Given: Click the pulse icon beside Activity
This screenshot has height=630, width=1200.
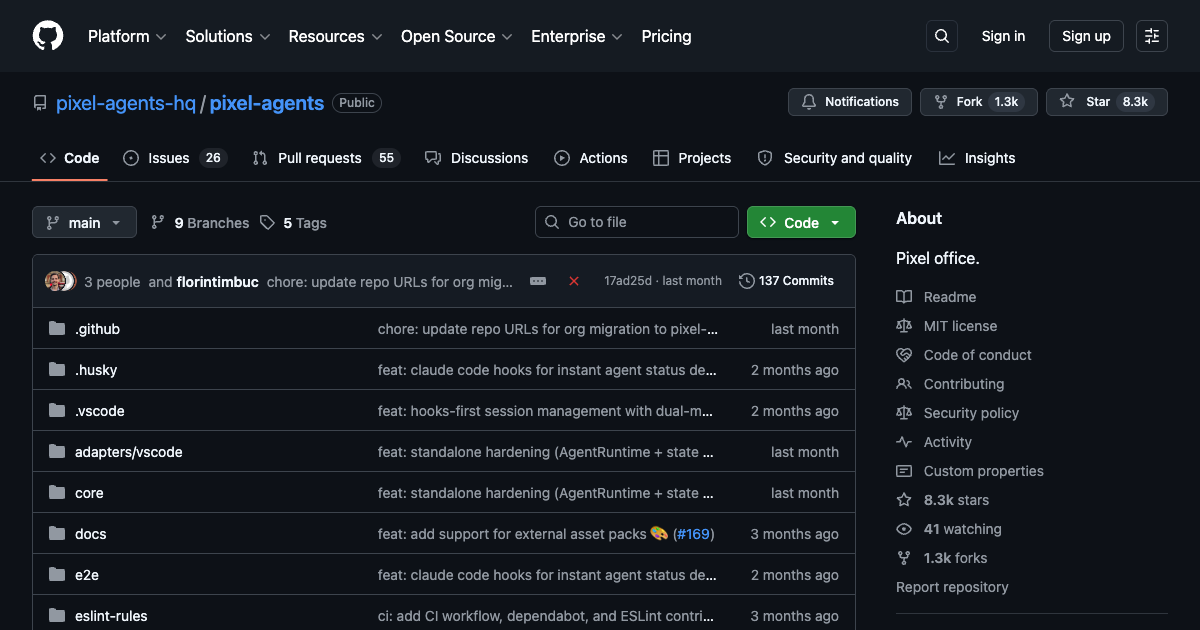Looking at the screenshot, I should pyautogui.click(x=904, y=442).
